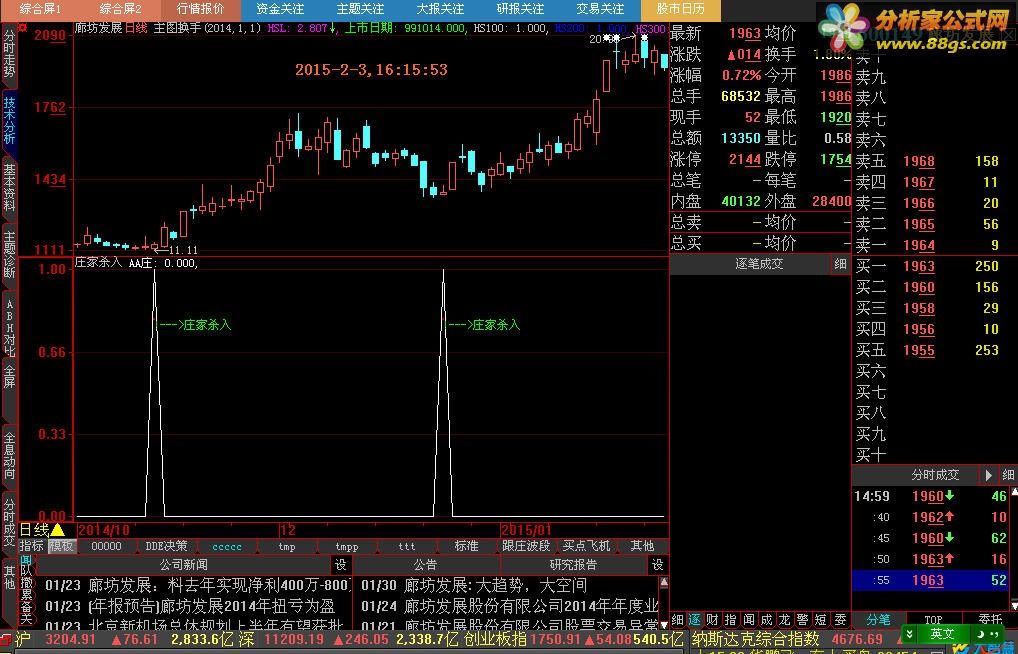Open the 公告 panel header

(x=426, y=565)
